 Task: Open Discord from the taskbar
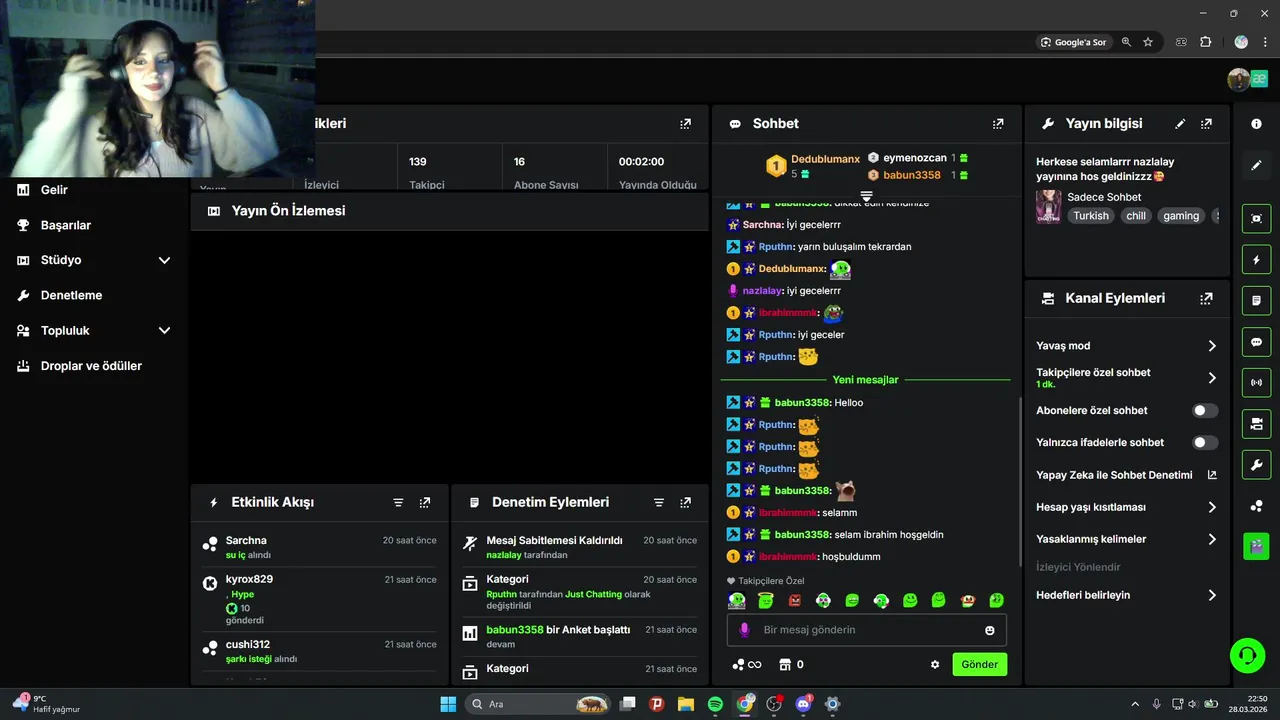[803, 704]
